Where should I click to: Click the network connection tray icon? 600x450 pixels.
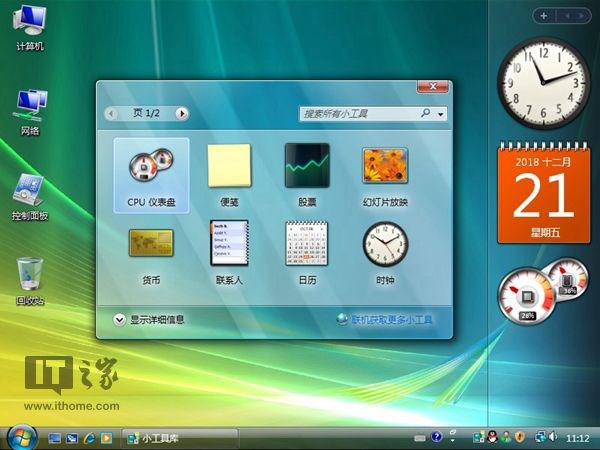pos(540,437)
